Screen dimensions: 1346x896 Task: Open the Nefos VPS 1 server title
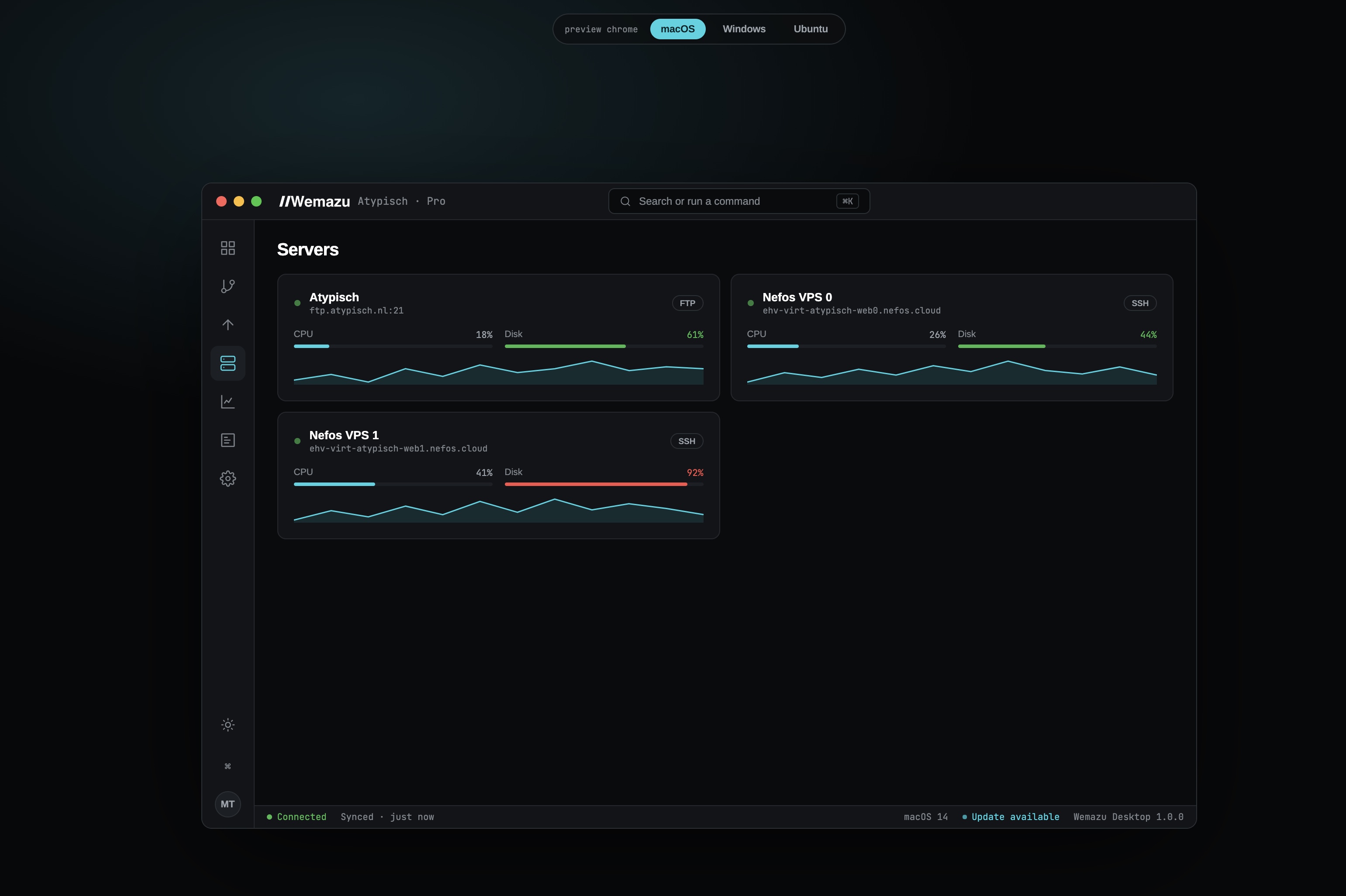tap(344, 435)
